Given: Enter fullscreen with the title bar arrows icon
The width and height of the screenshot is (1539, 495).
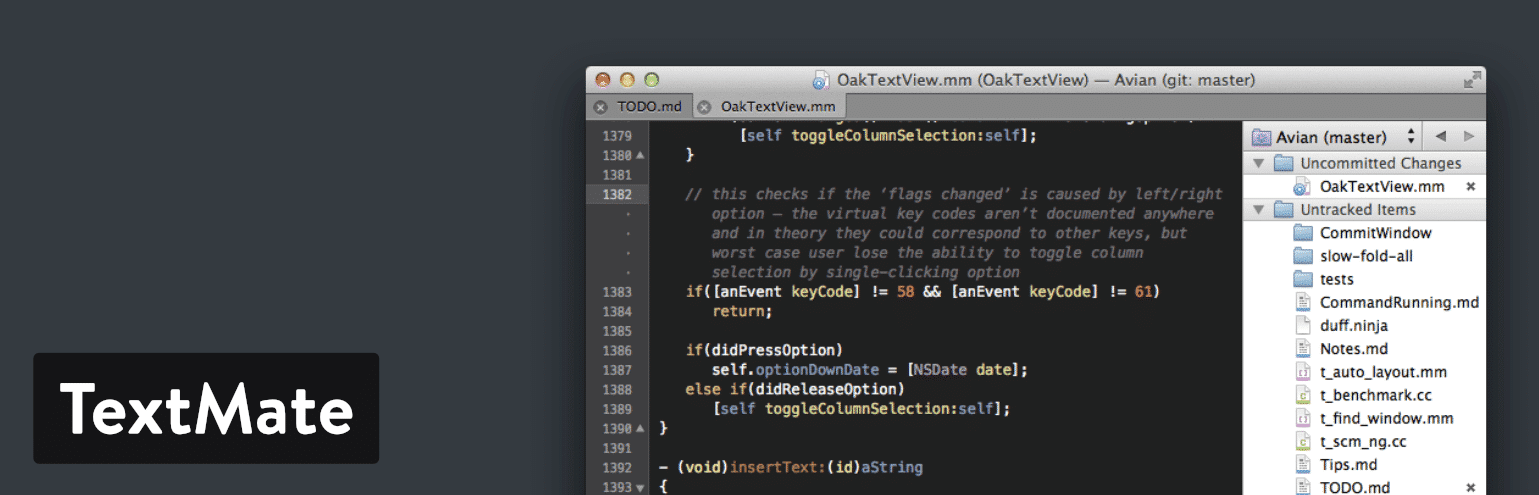Looking at the screenshot, I should pos(1471,80).
